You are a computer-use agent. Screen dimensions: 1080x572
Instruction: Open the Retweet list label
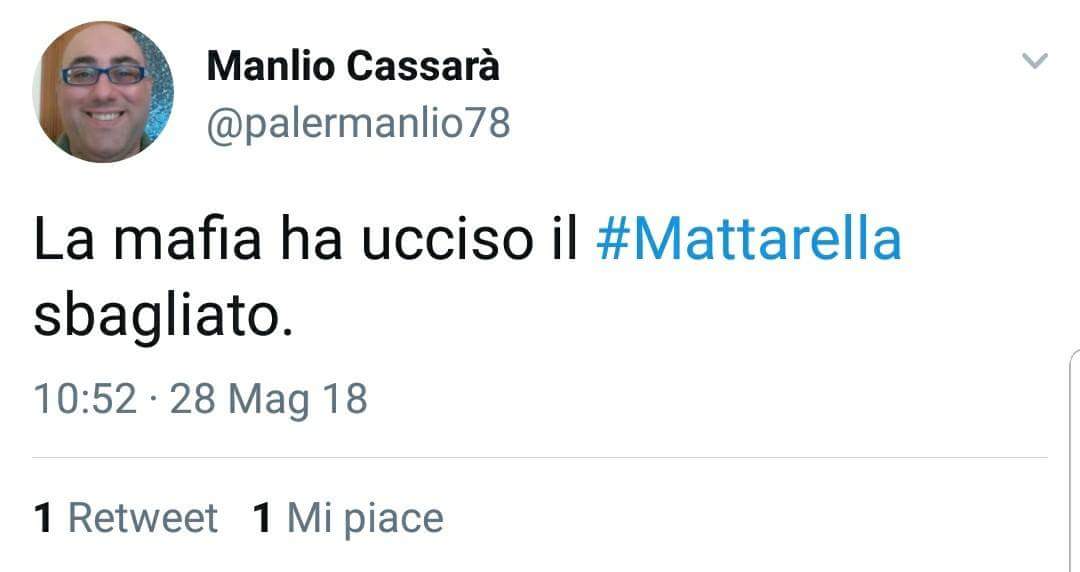click(142, 518)
